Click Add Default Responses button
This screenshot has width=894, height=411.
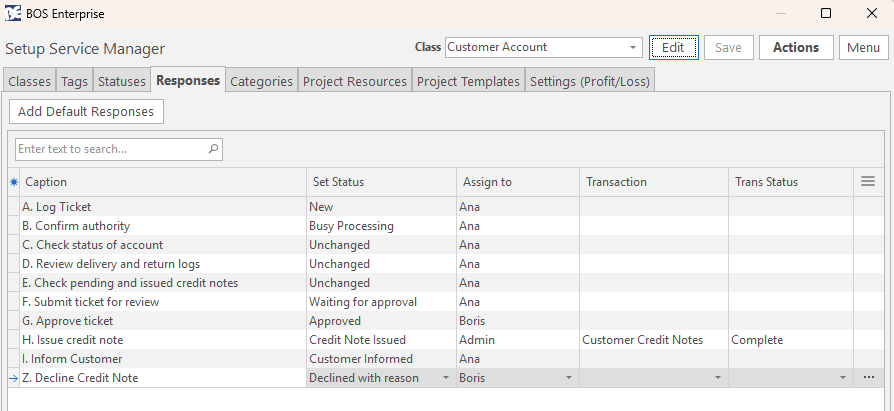click(x=86, y=111)
